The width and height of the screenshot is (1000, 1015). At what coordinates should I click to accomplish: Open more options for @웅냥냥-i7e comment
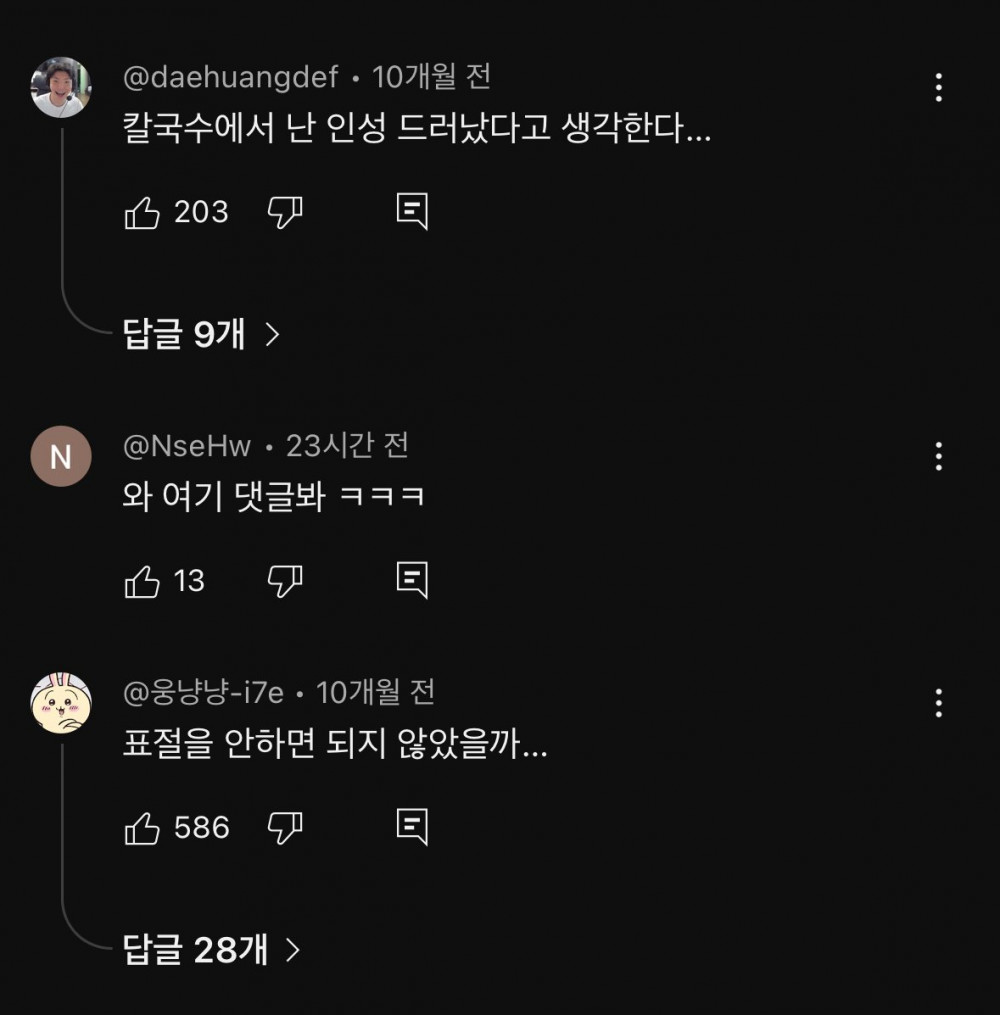coord(938,703)
